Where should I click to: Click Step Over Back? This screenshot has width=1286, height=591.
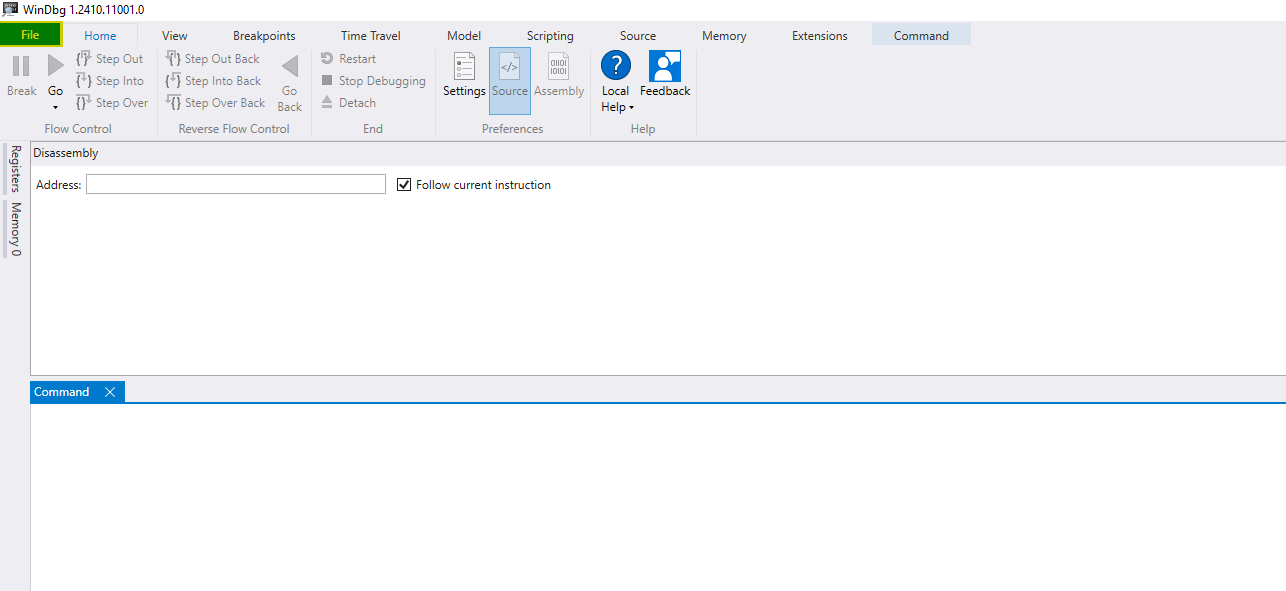coord(216,103)
